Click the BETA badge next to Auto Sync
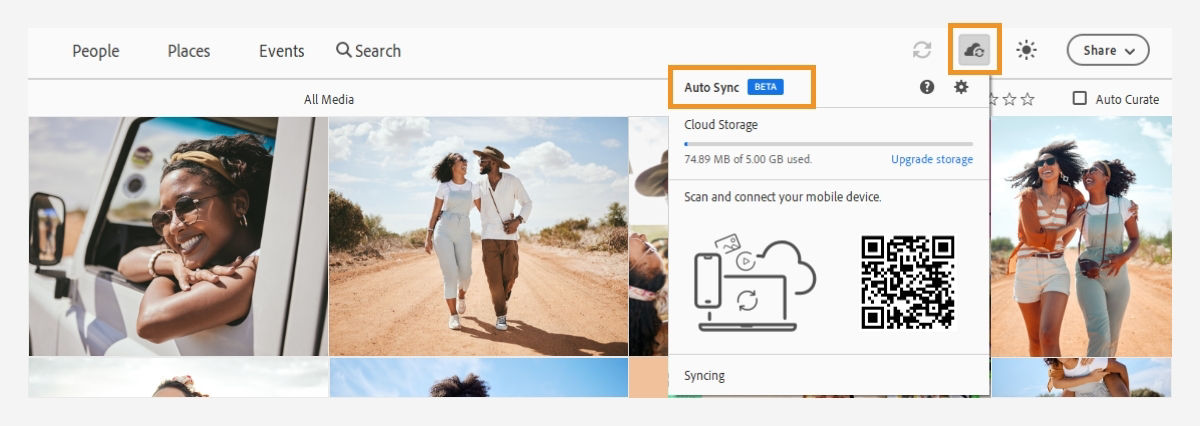This screenshot has height=426, width=1200. (x=766, y=87)
